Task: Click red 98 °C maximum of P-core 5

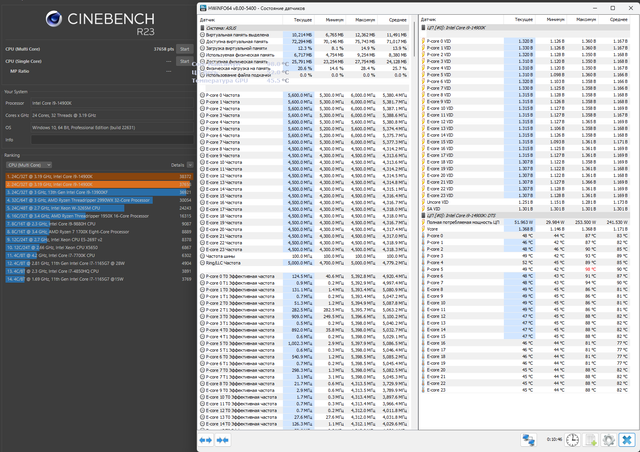Action: 590,269
